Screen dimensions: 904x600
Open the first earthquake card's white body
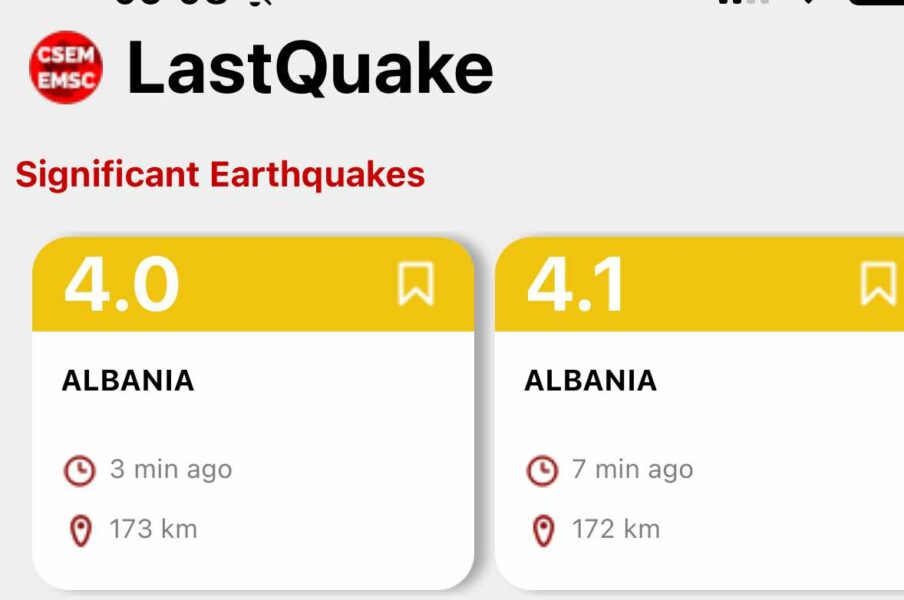point(253,460)
